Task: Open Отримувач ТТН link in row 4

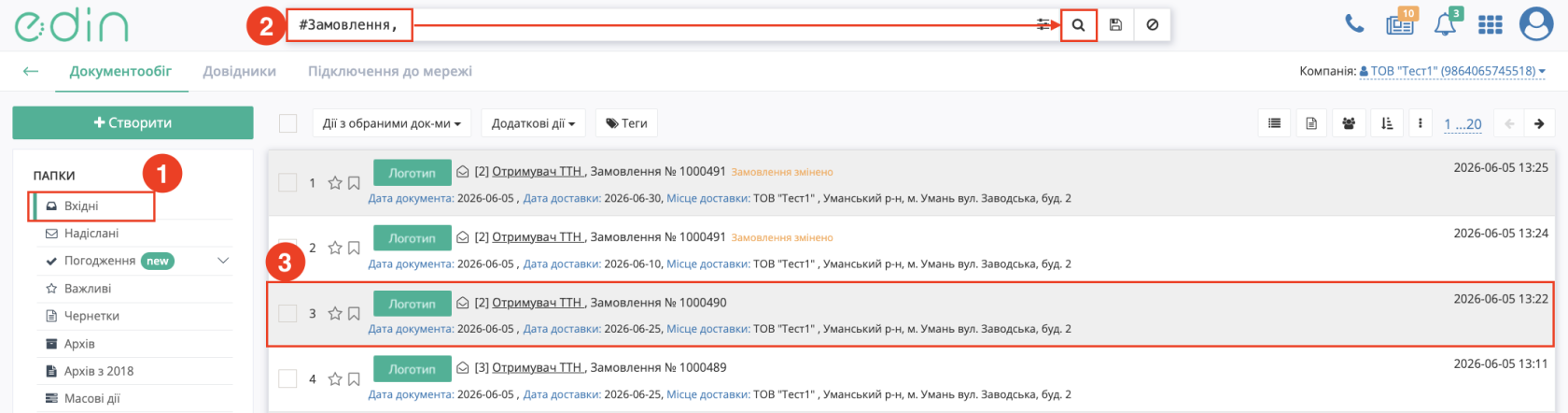Action: (537, 368)
